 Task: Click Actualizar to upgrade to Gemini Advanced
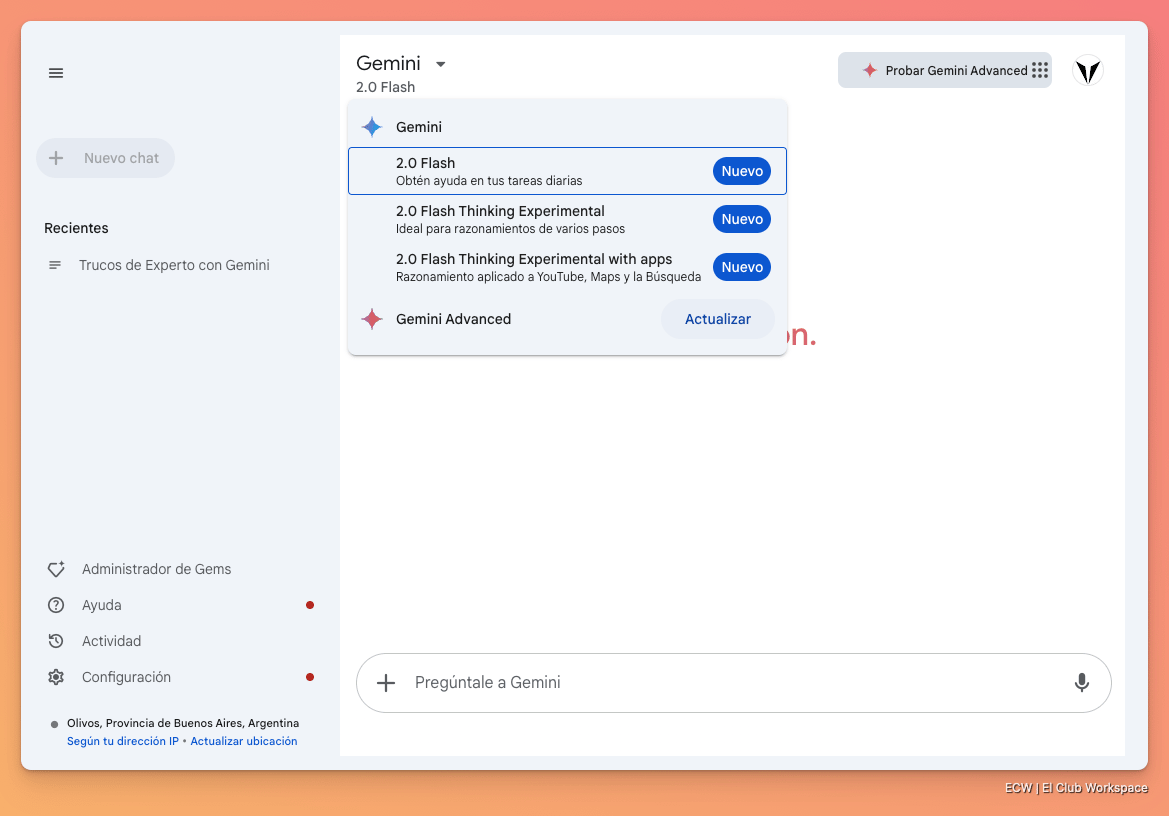point(717,319)
